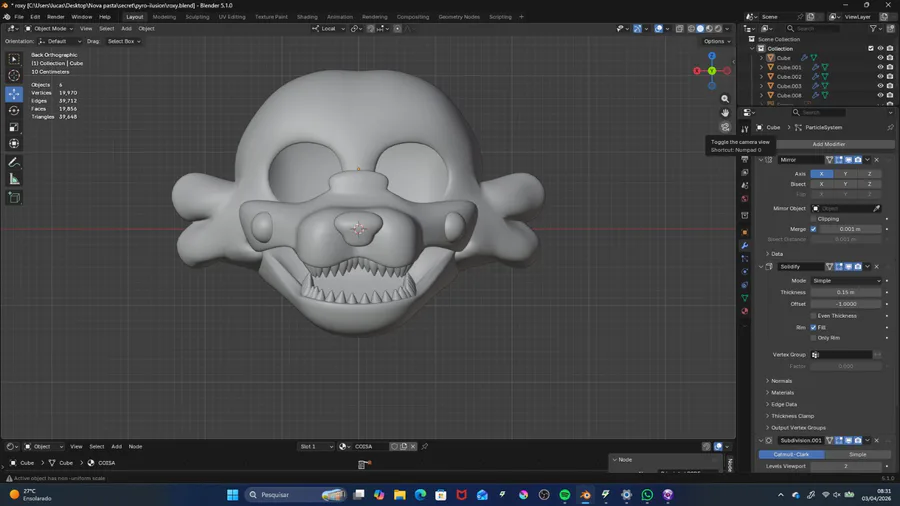This screenshot has width=900, height=506.
Task: Open the Object Mode dropdown
Action: pos(49,29)
